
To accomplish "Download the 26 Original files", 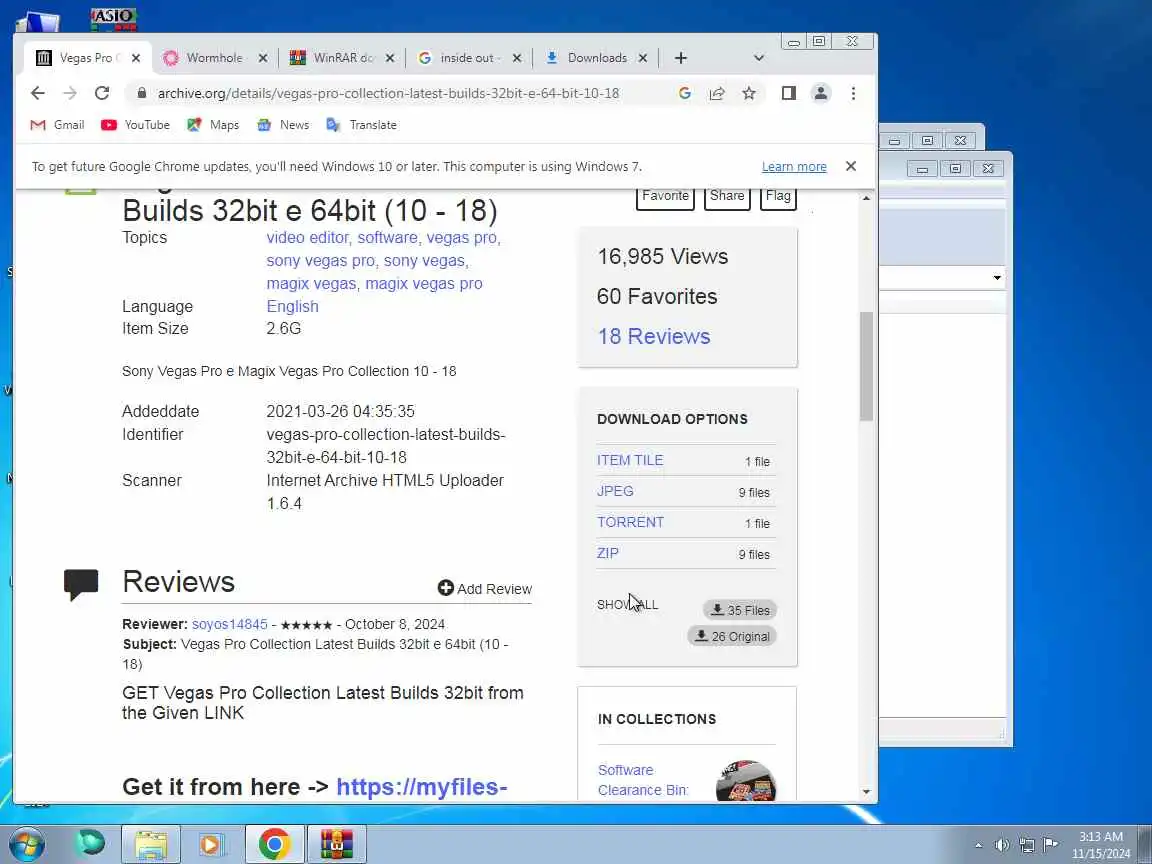I will coord(732,636).
